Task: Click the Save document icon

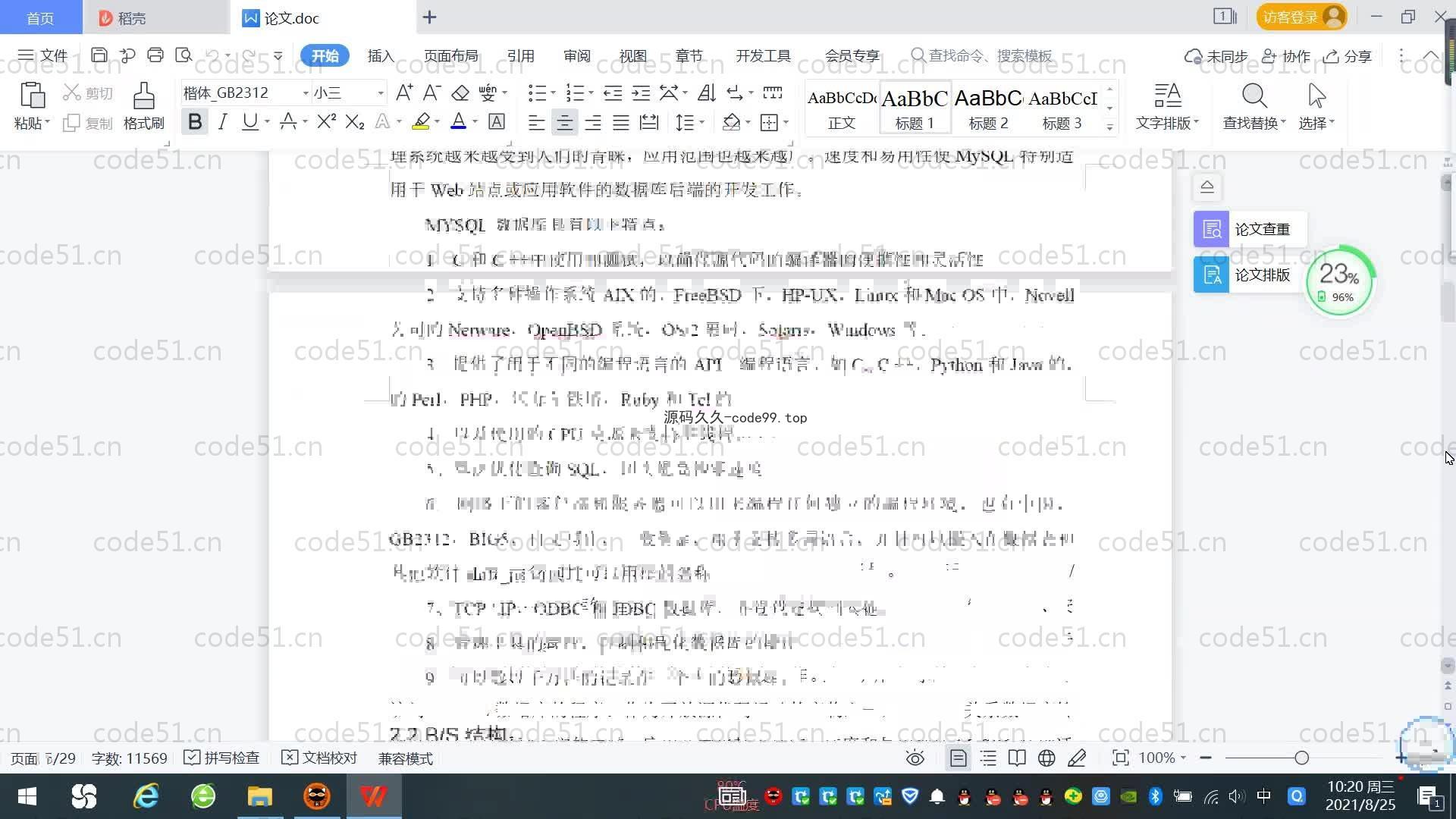Action: click(99, 55)
